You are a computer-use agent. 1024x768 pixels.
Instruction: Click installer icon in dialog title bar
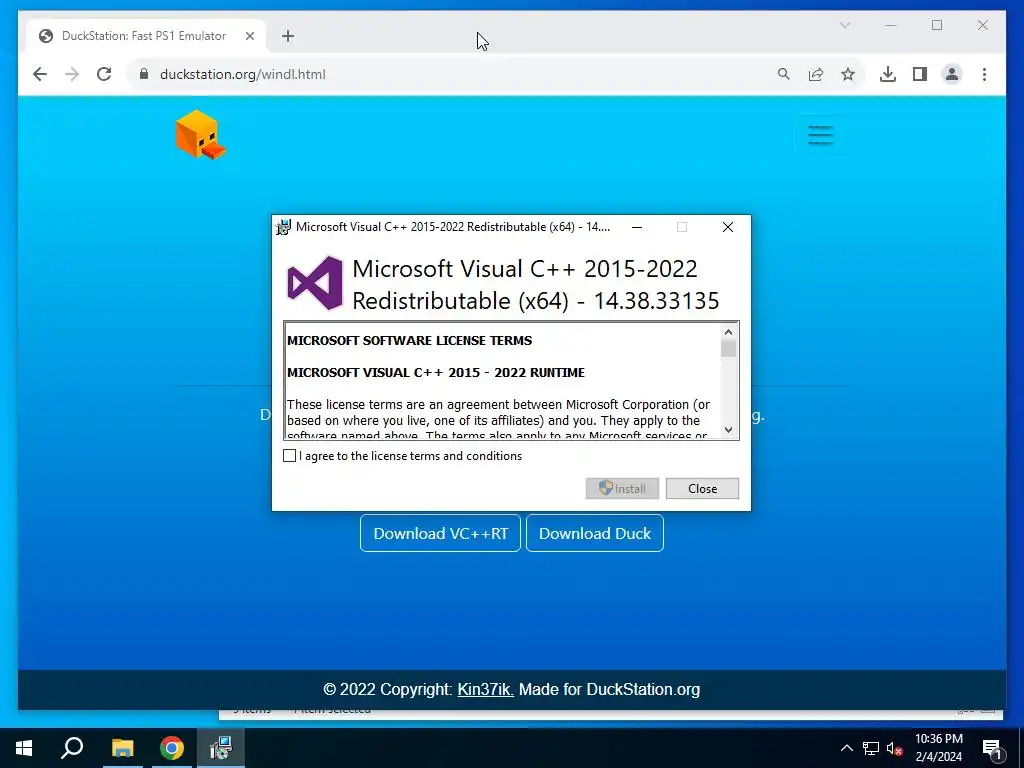pos(283,227)
